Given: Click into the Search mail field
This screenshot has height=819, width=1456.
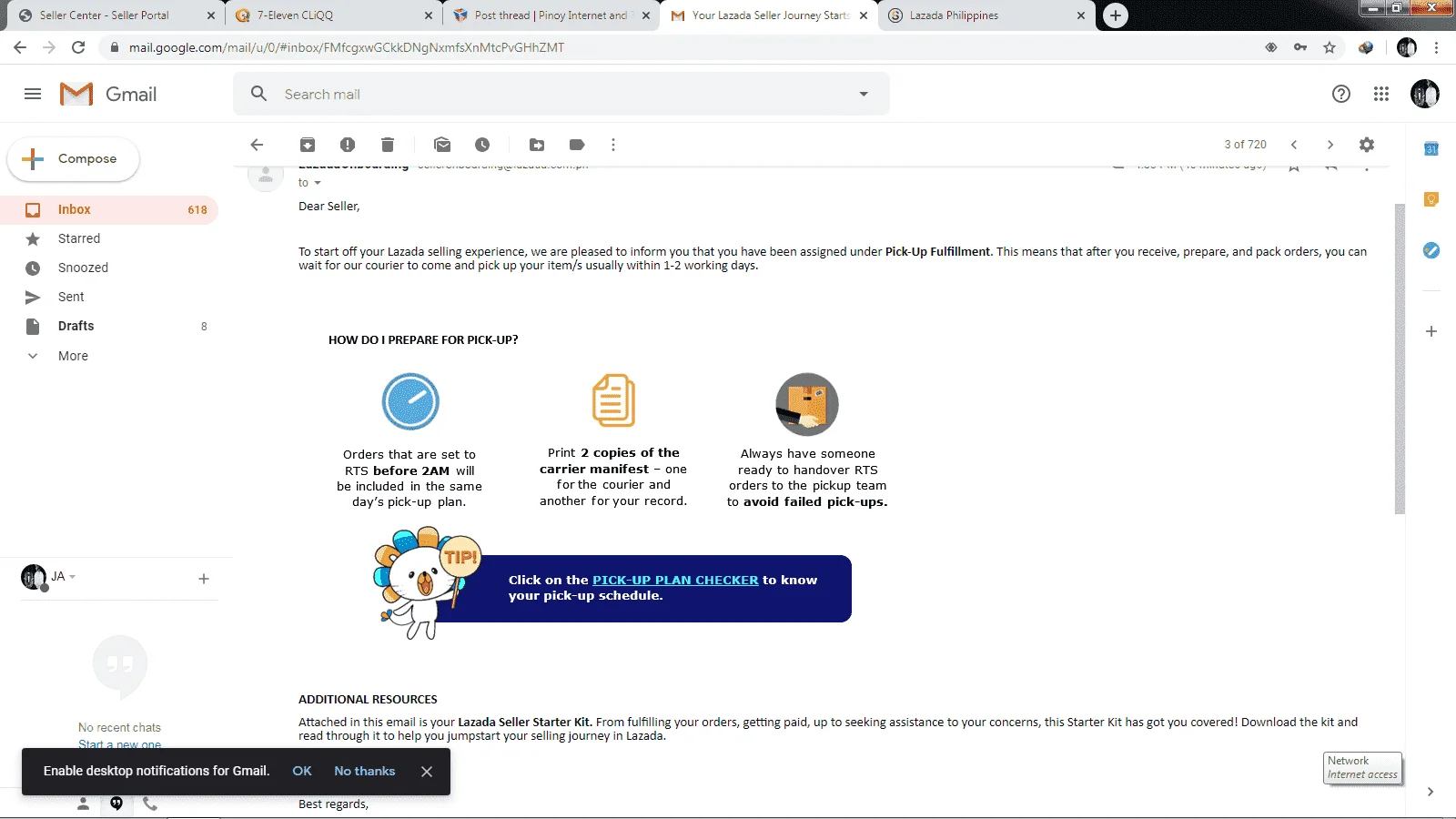Looking at the screenshot, I should (x=561, y=94).
